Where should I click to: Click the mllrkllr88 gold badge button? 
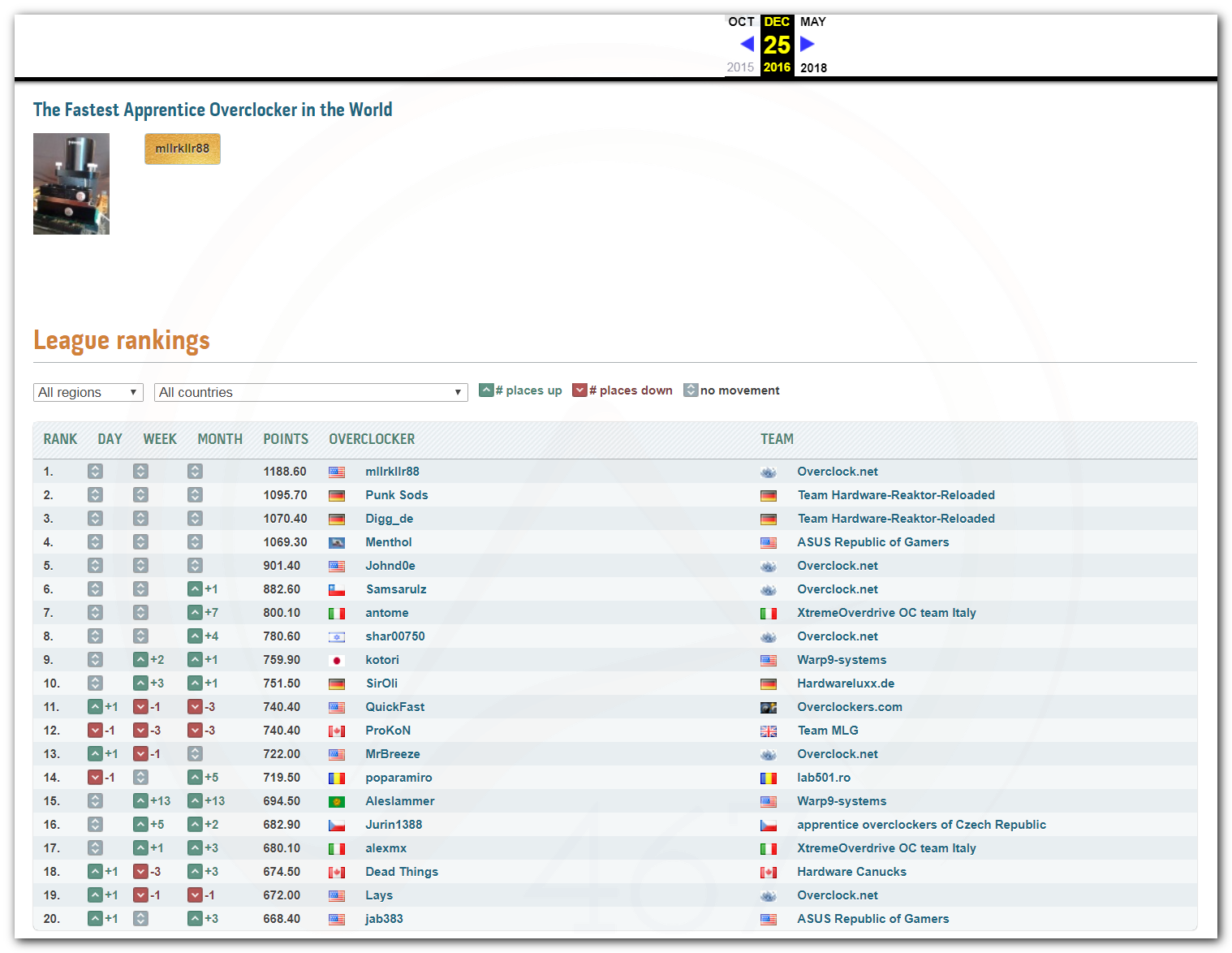(x=183, y=149)
